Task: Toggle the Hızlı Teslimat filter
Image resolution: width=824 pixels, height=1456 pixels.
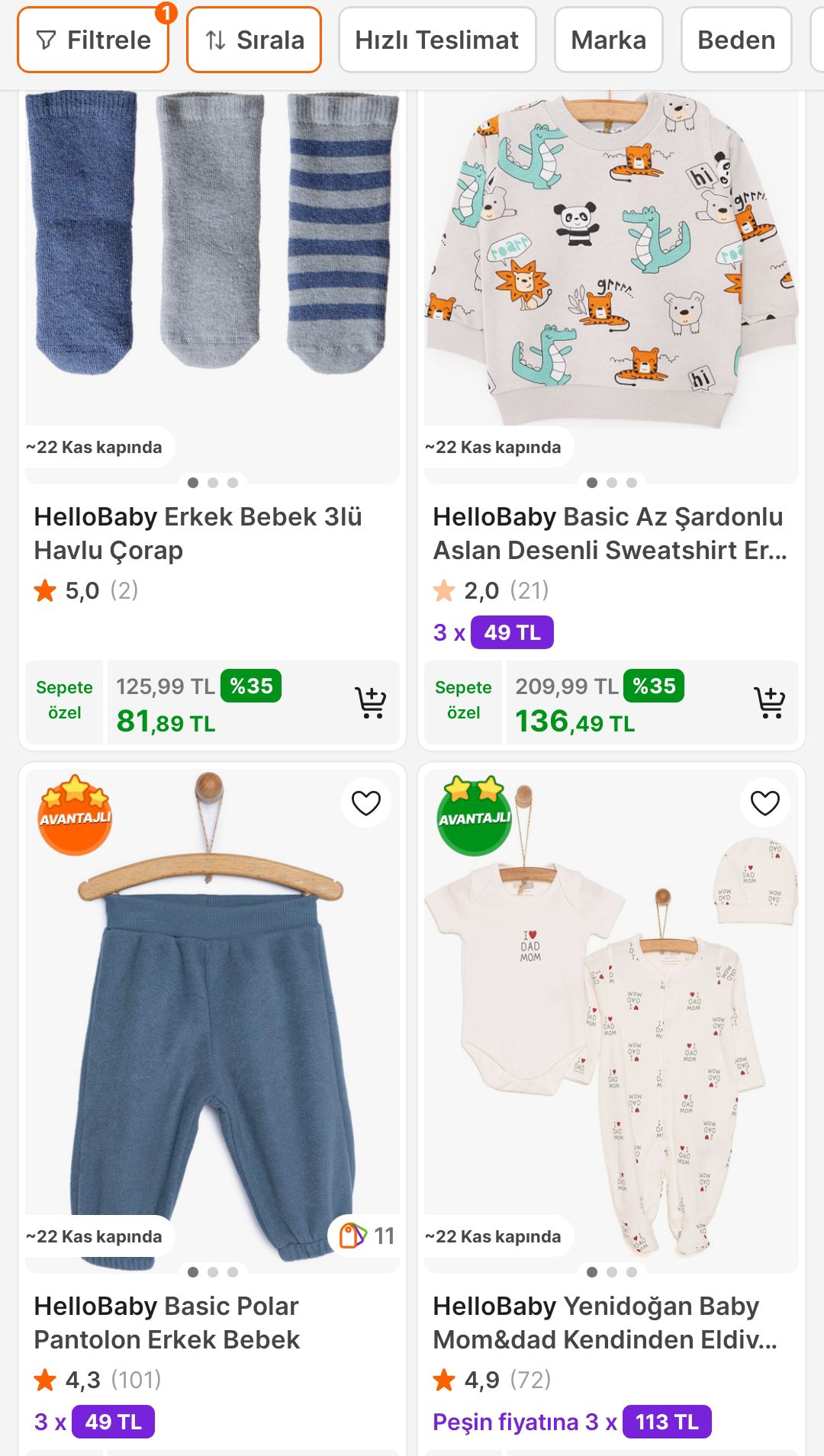Action: 437,40
